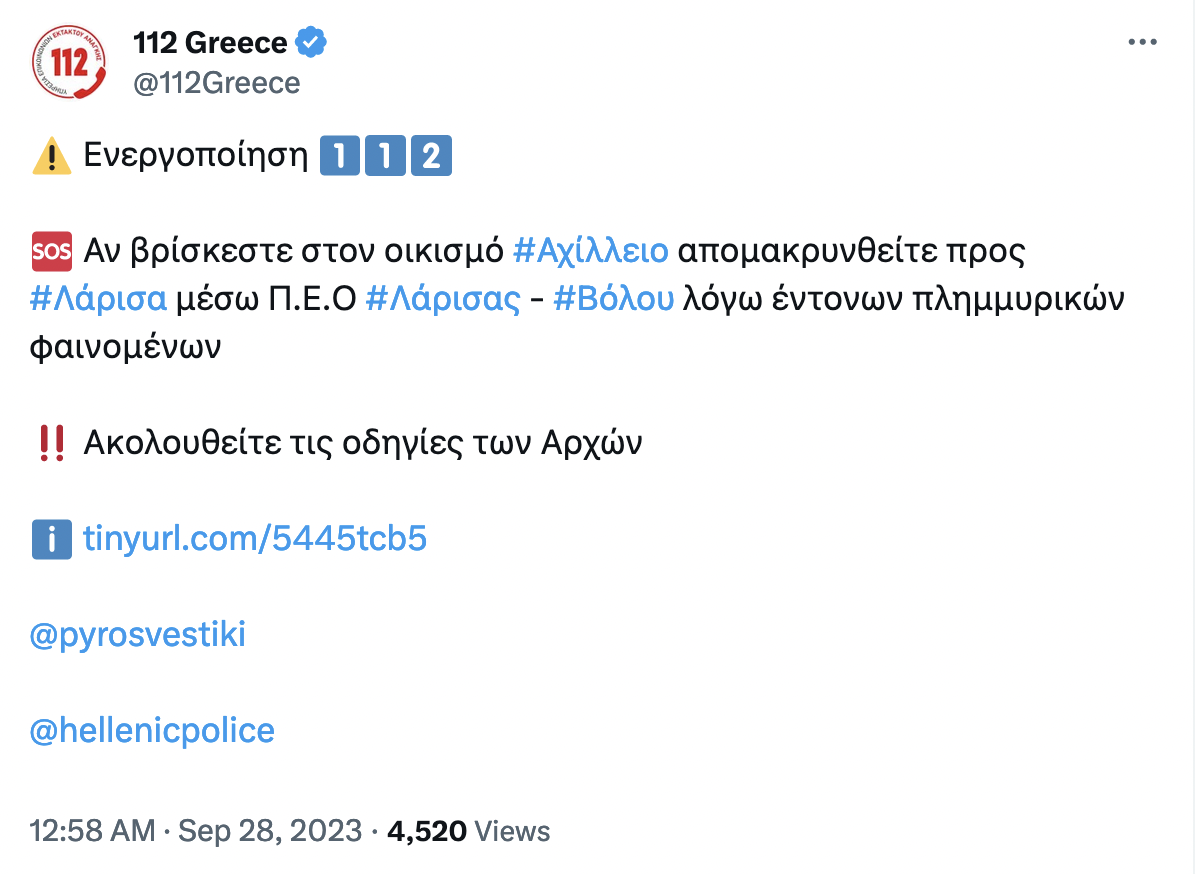Open the #Λάρισα hashtag
This screenshot has width=1195, height=874.
pos(98,298)
